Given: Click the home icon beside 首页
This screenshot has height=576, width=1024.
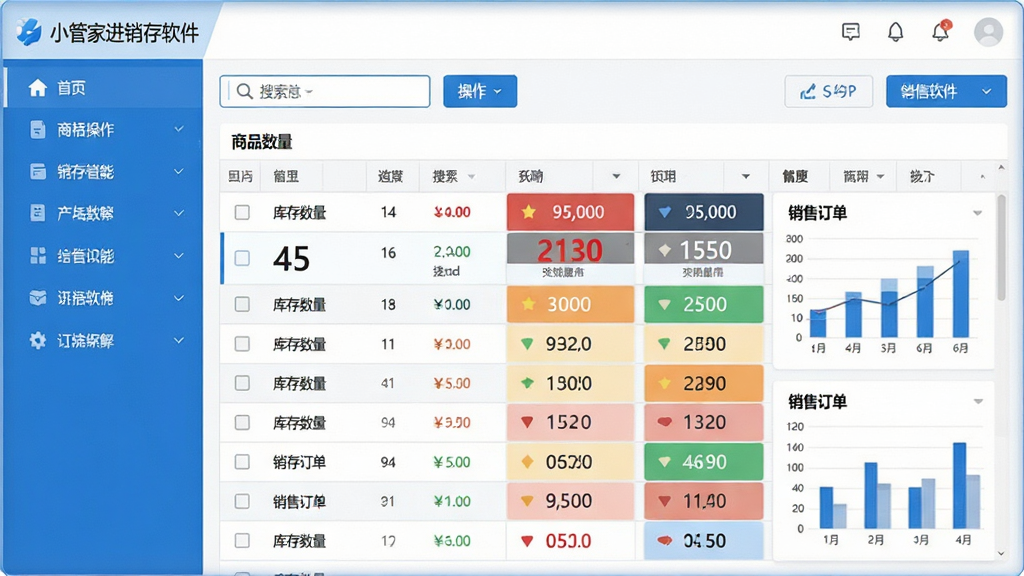Looking at the screenshot, I should pyautogui.click(x=38, y=88).
